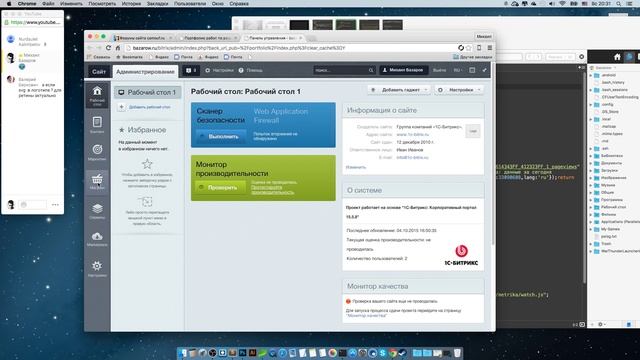Expand the .bash_sessions folder in the file tree
The width and height of the screenshot is (640, 360).
pyautogui.click(x=591, y=90)
